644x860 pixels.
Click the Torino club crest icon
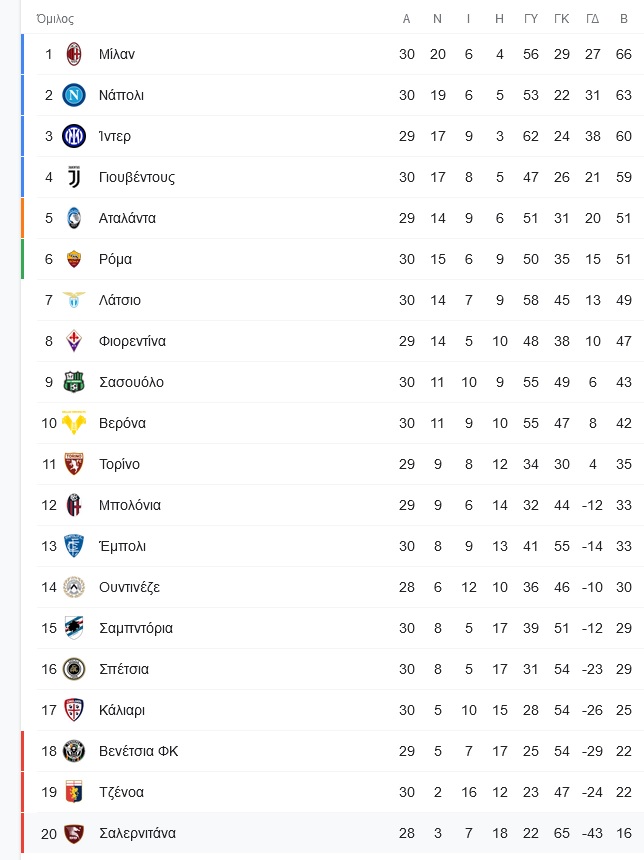74,464
